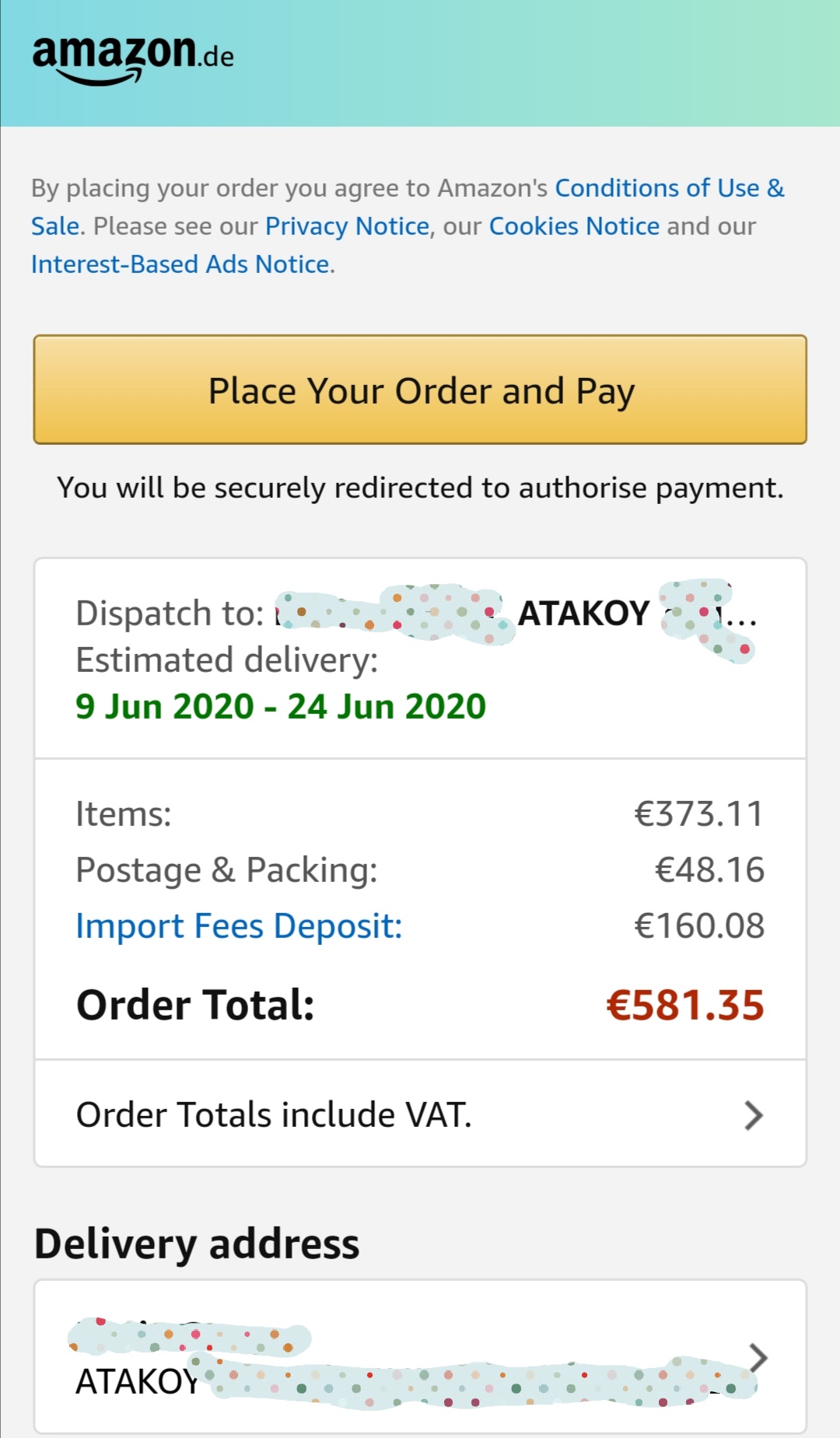This screenshot has width=840, height=1438.
Task: Tap the securely redirected payment notice
Action: [420, 488]
